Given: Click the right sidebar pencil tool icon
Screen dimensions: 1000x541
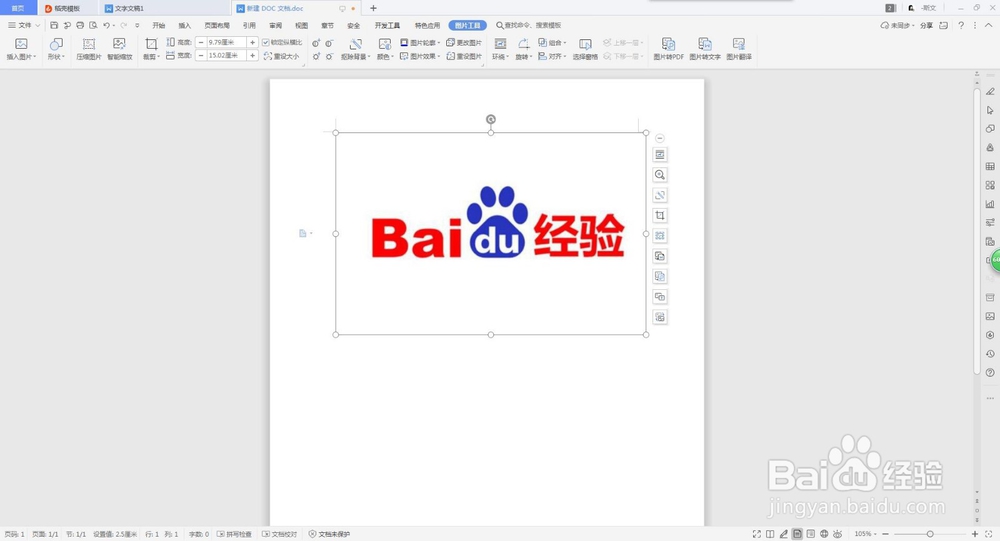Looking at the screenshot, I should (990, 91).
